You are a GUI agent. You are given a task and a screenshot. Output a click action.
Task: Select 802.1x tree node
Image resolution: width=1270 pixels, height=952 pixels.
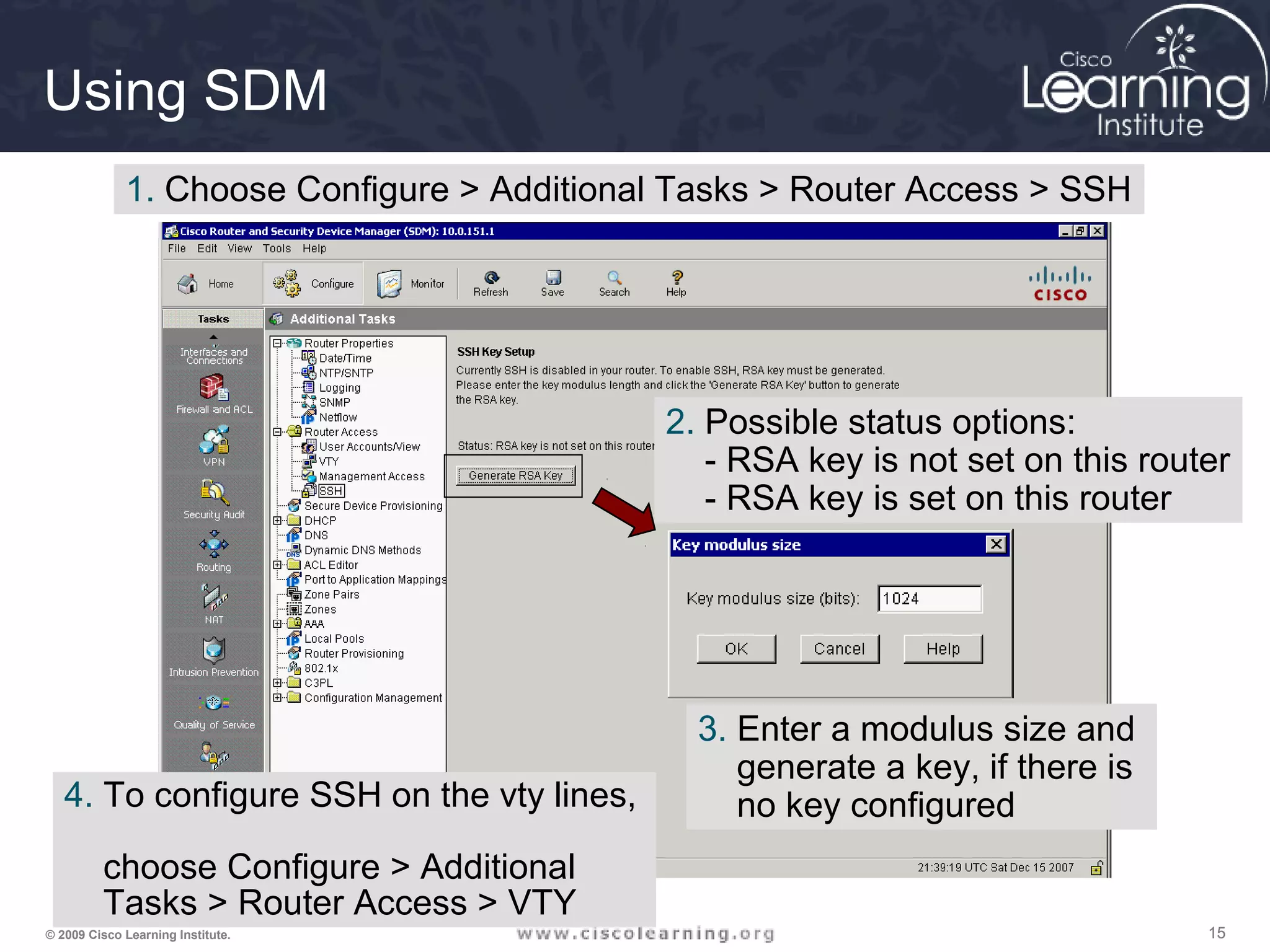[321, 669]
